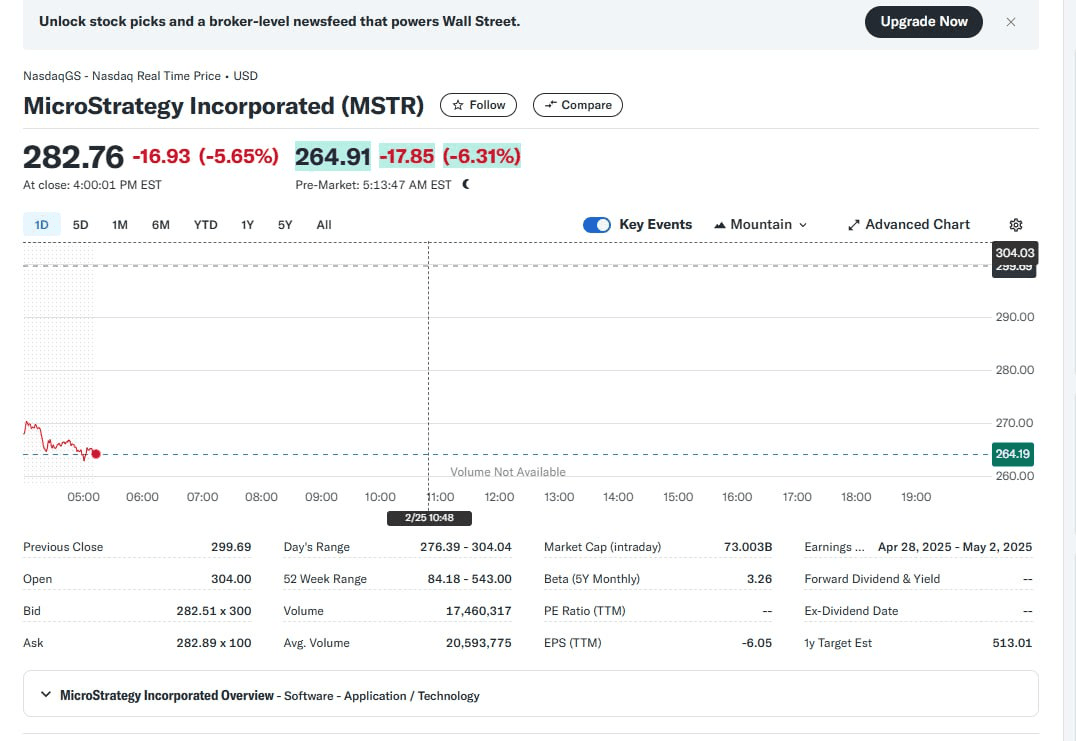Click the MicroStrategy Incorporated (MSTR) heading
1076x741 pixels.
224,106
